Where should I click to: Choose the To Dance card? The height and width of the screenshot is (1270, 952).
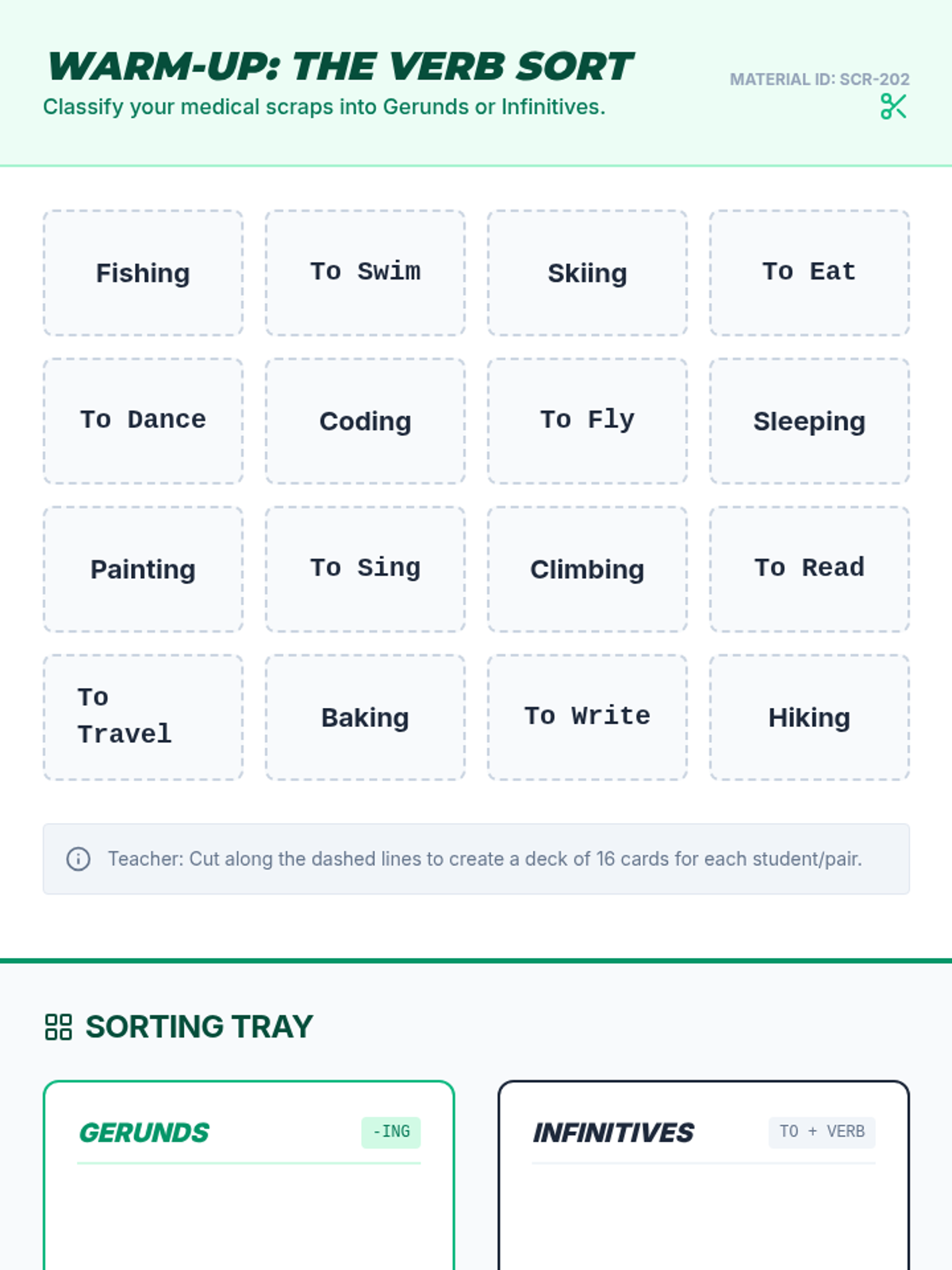click(143, 421)
